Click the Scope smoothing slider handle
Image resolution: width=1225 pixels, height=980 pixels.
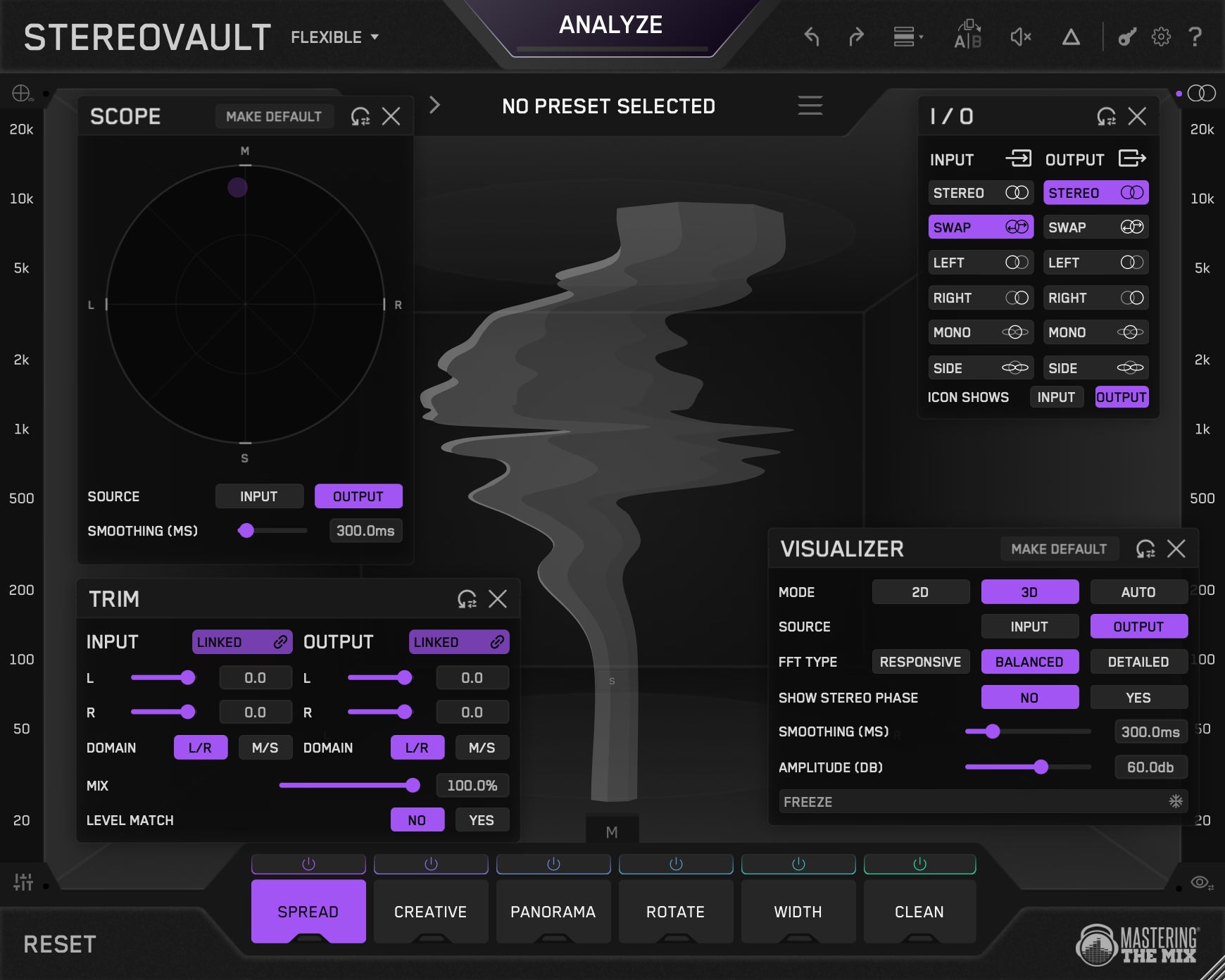pyautogui.click(x=246, y=530)
